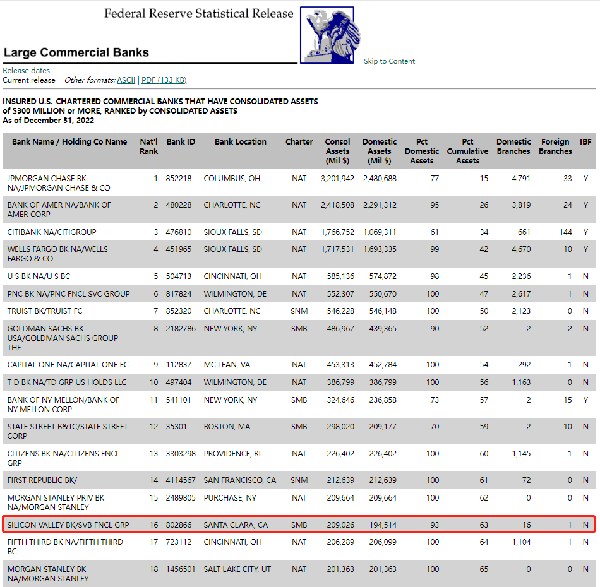The height and width of the screenshot is (587, 600).
Task: Click the 324,646 assets value for NY Mellon
Action: [x=340, y=400]
